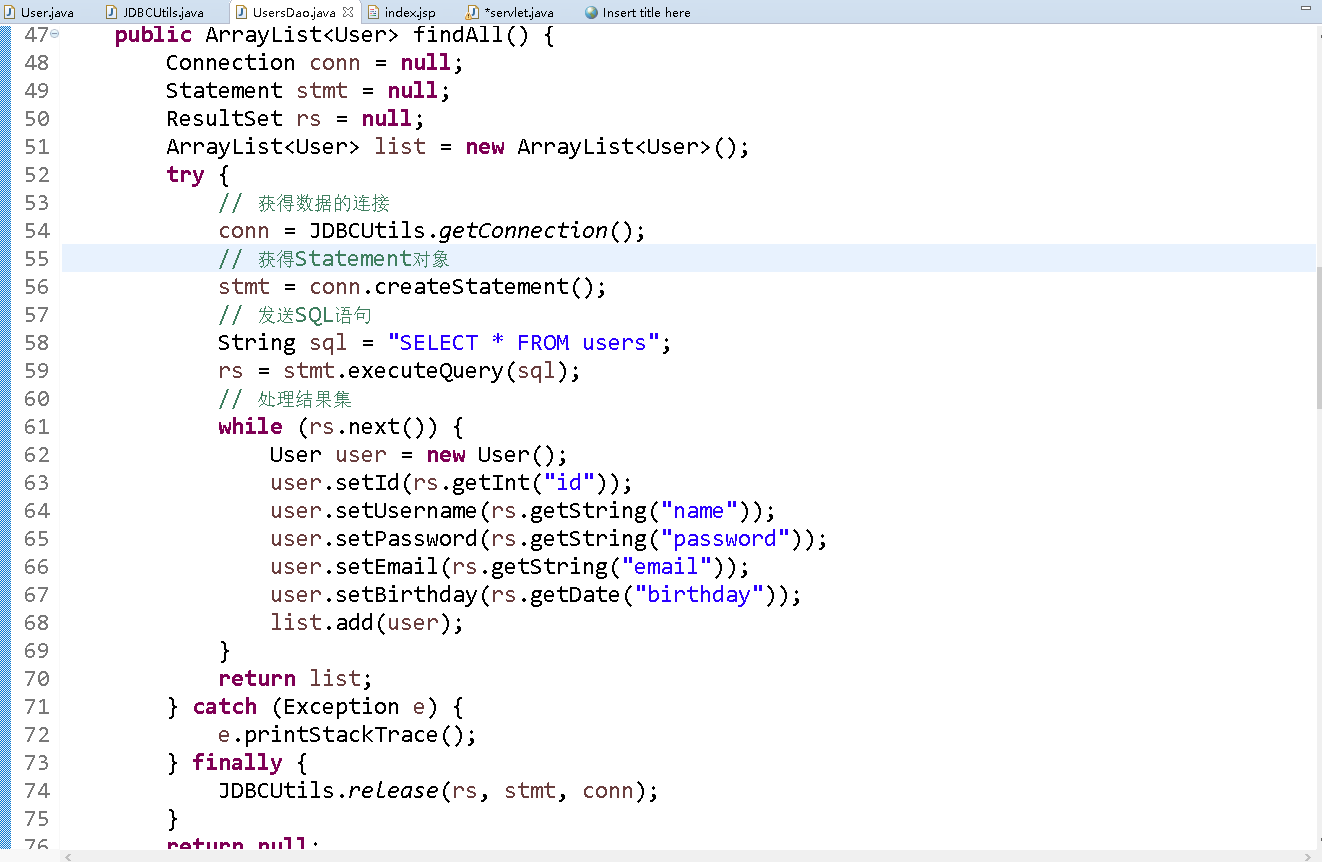Open the *servlet.java tab

pyautogui.click(x=510, y=12)
